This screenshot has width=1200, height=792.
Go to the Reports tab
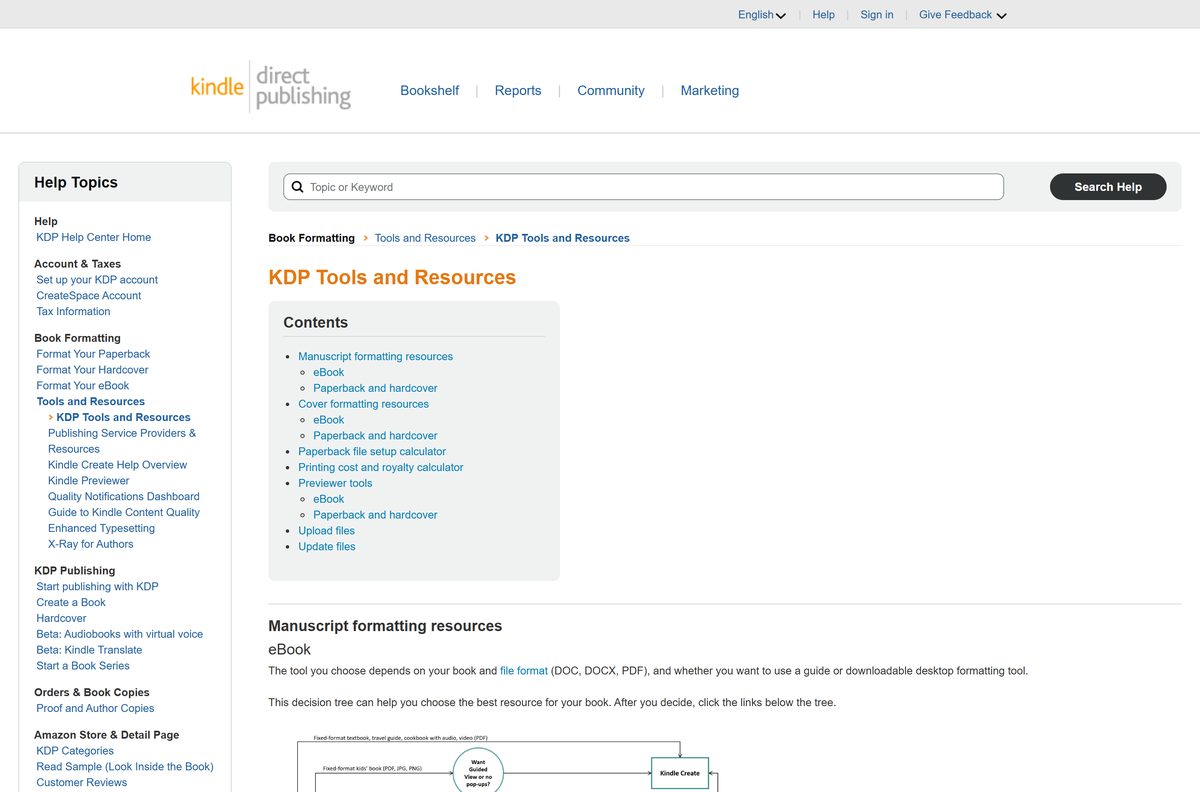click(x=518, y=90)
